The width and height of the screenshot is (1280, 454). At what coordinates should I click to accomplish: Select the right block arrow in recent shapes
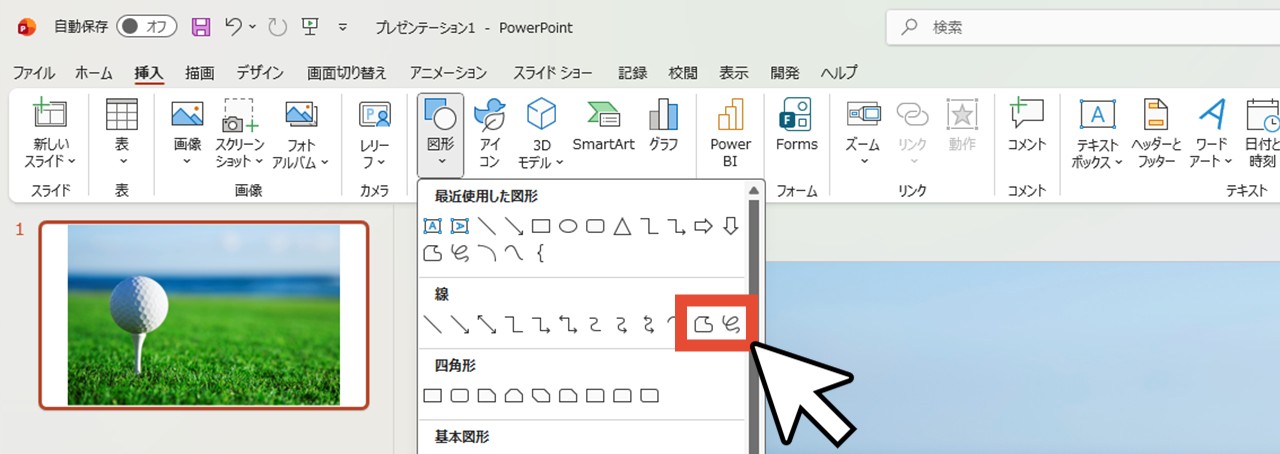703,226
